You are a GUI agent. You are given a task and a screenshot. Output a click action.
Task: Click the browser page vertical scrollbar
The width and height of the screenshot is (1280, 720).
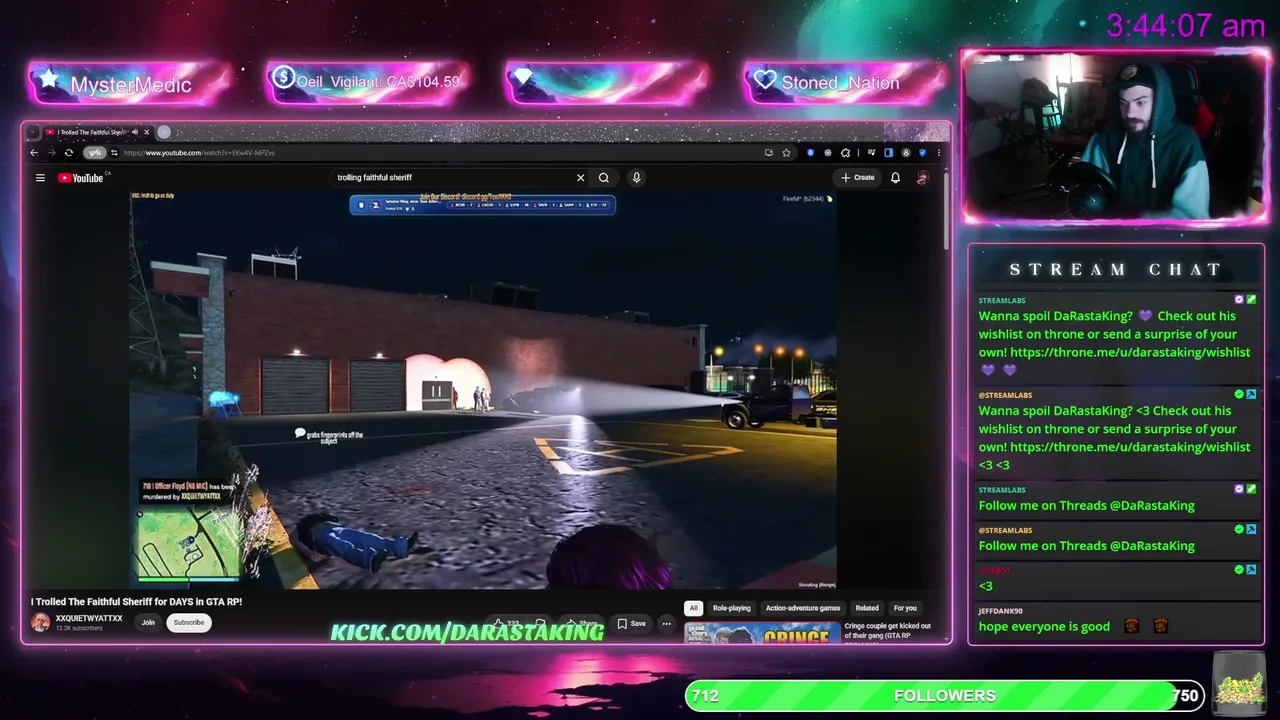click(x=946, y=210)
